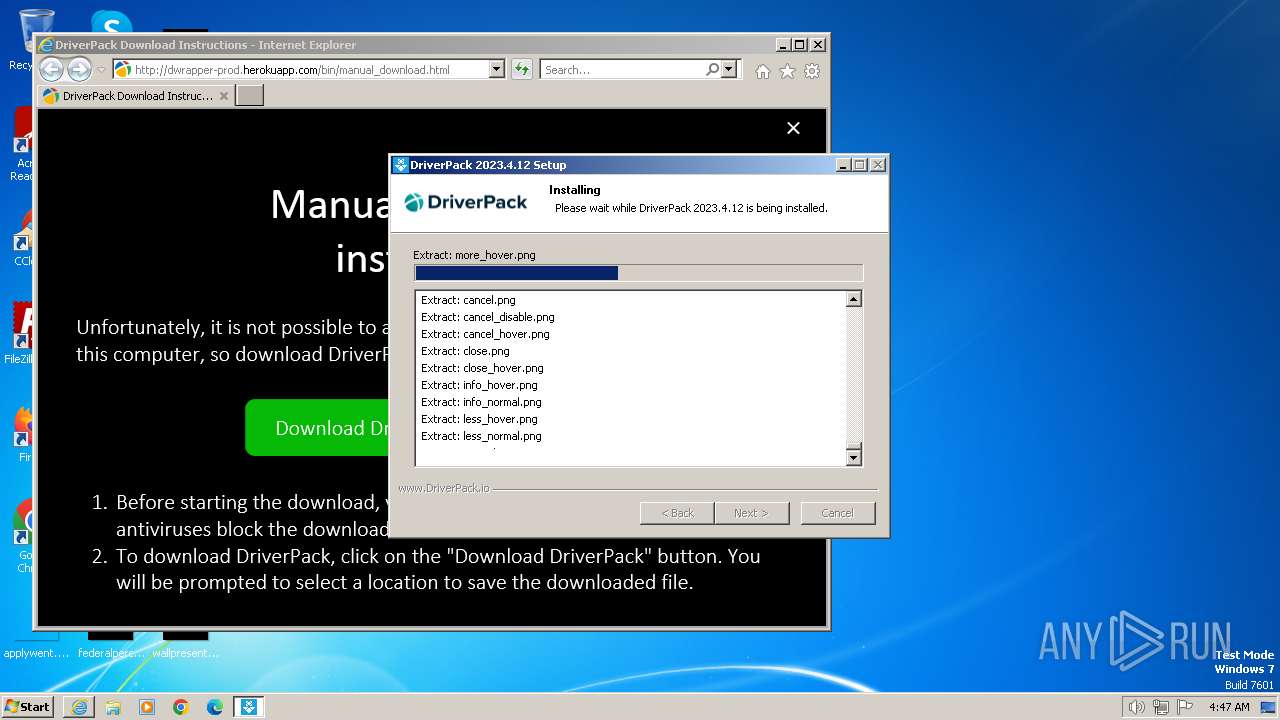Viewport: 1280px width, 720px height.
Task: Maximize the Internet Explorer window
Action: pyautogui.click(x=800, y=45)
